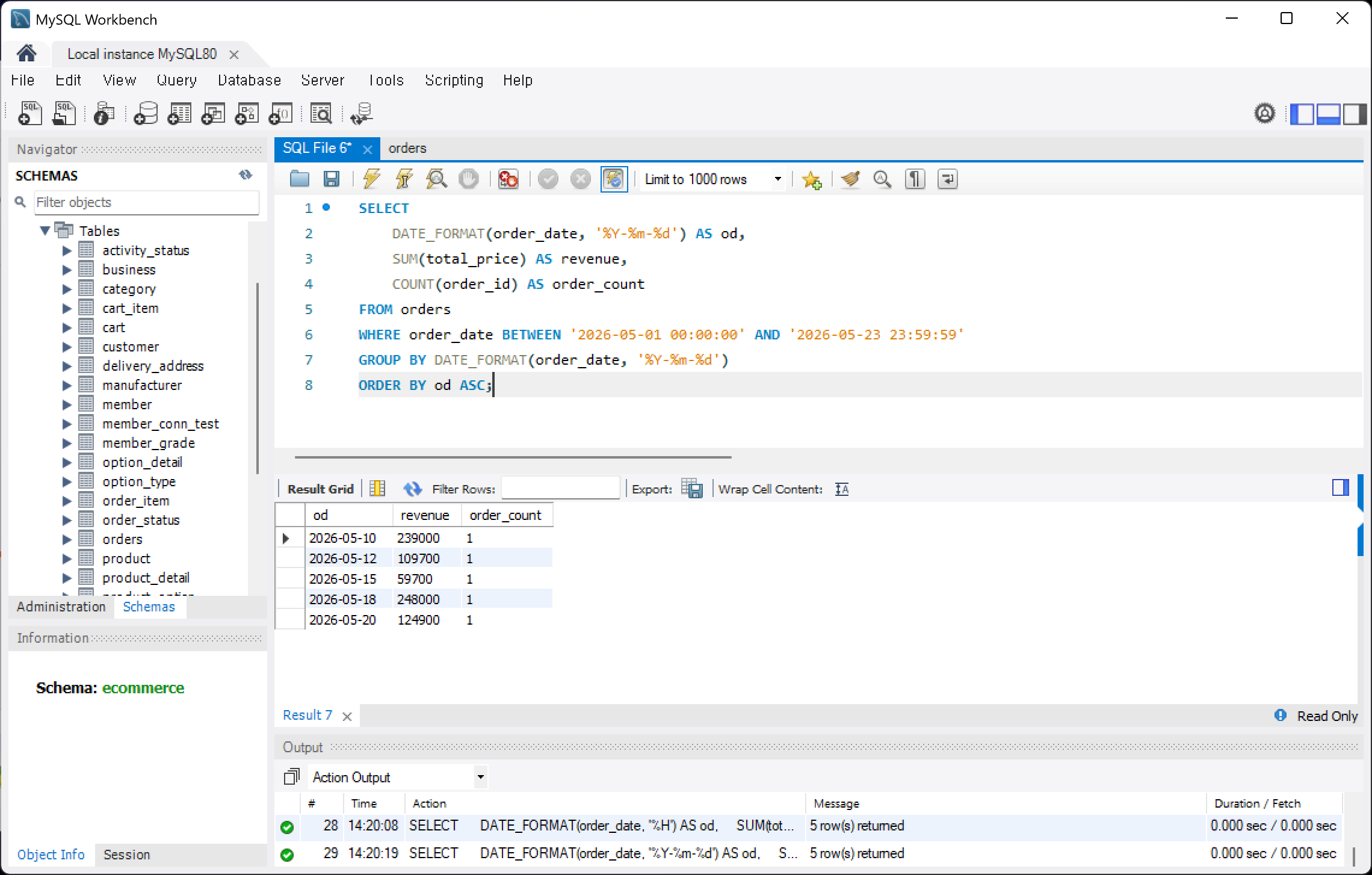Open the Action Output dropdown
1372x875 pixels.
(397, 777)
